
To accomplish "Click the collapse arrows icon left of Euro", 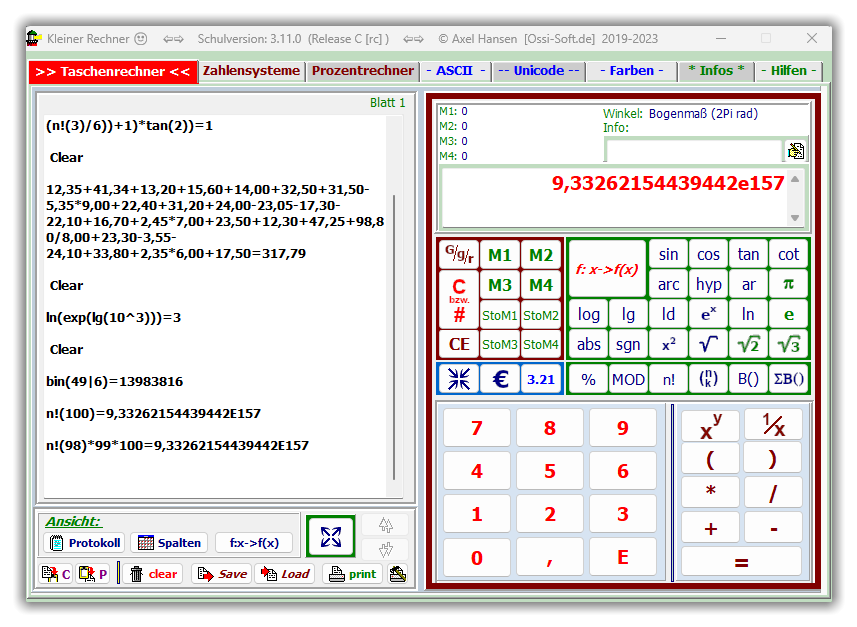I will tap(458, 379).
